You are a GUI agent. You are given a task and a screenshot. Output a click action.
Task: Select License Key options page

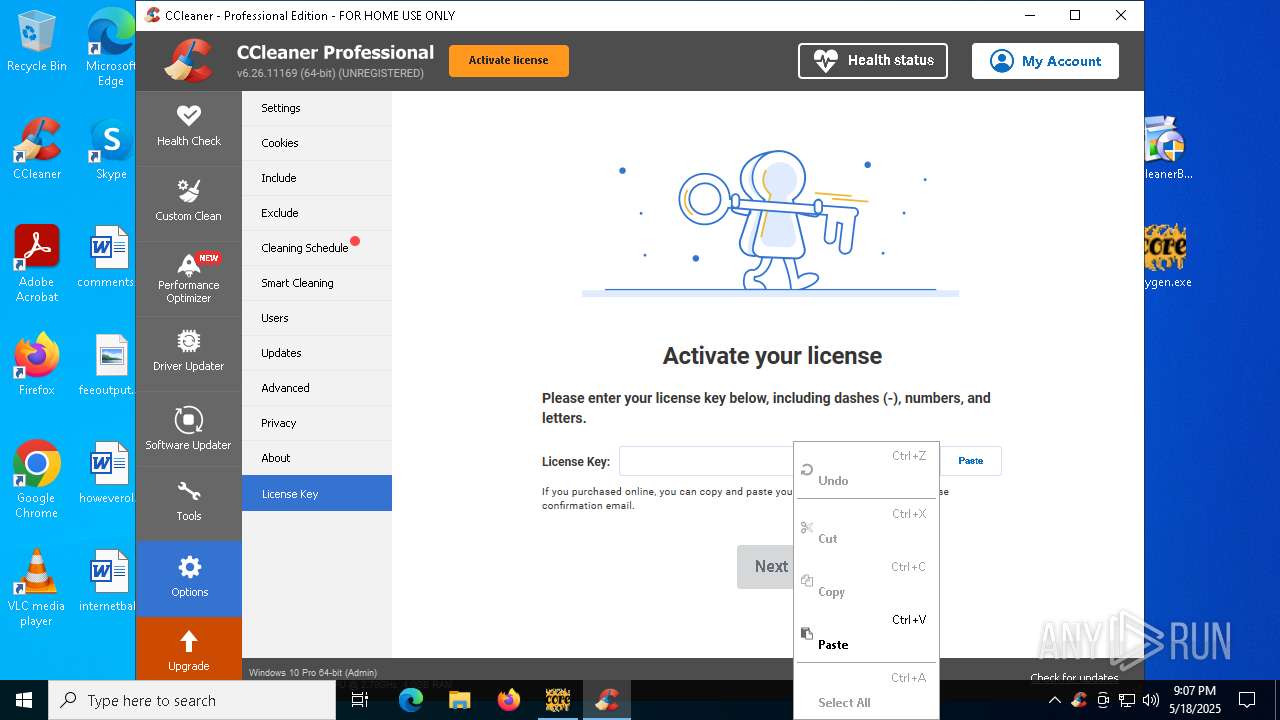pos(317,493)
